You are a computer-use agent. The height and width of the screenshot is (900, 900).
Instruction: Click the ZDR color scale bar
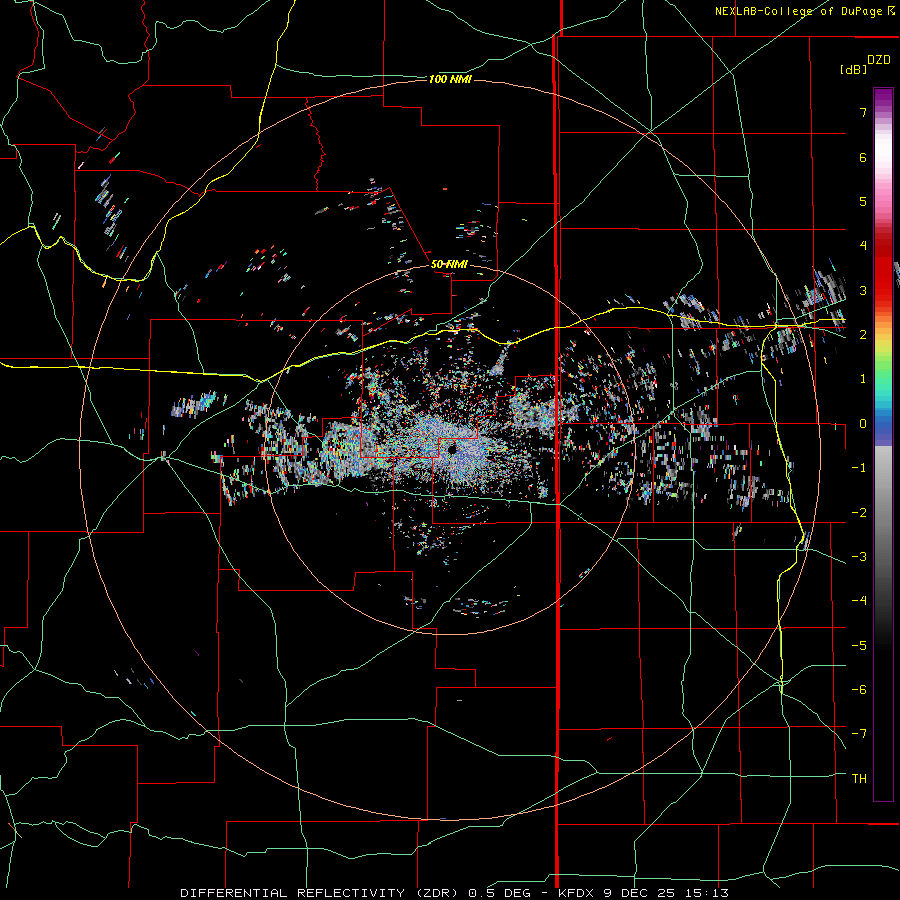pyautogui.click(x=883, y=444)
